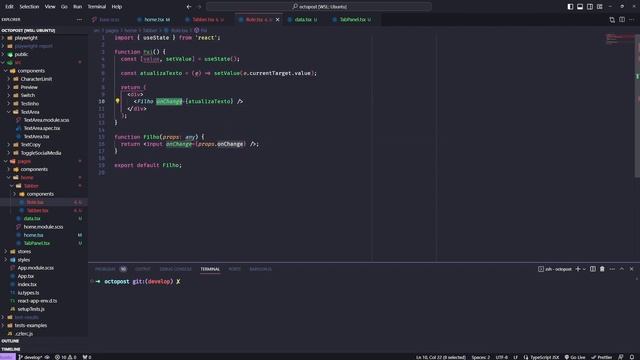Open the Run menu

pos(78,7)
